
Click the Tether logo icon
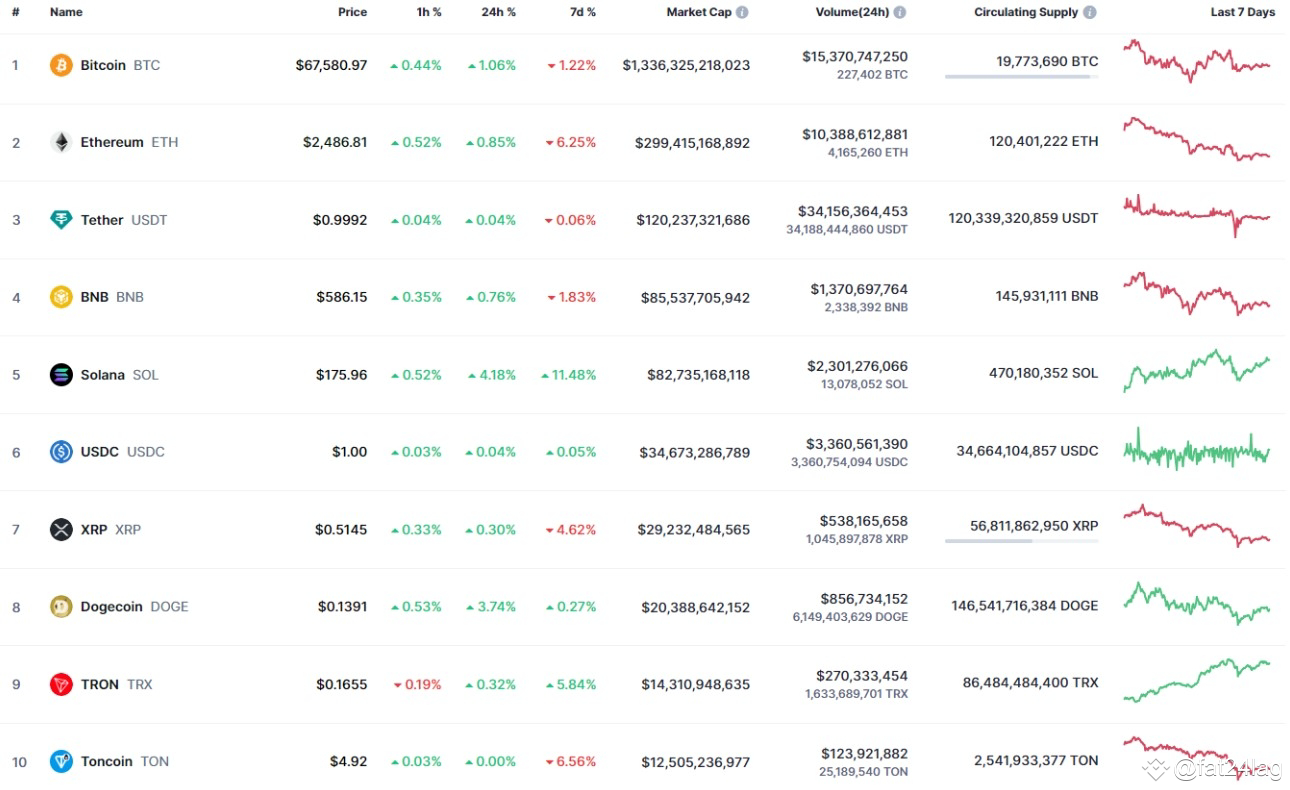[61, 220]
